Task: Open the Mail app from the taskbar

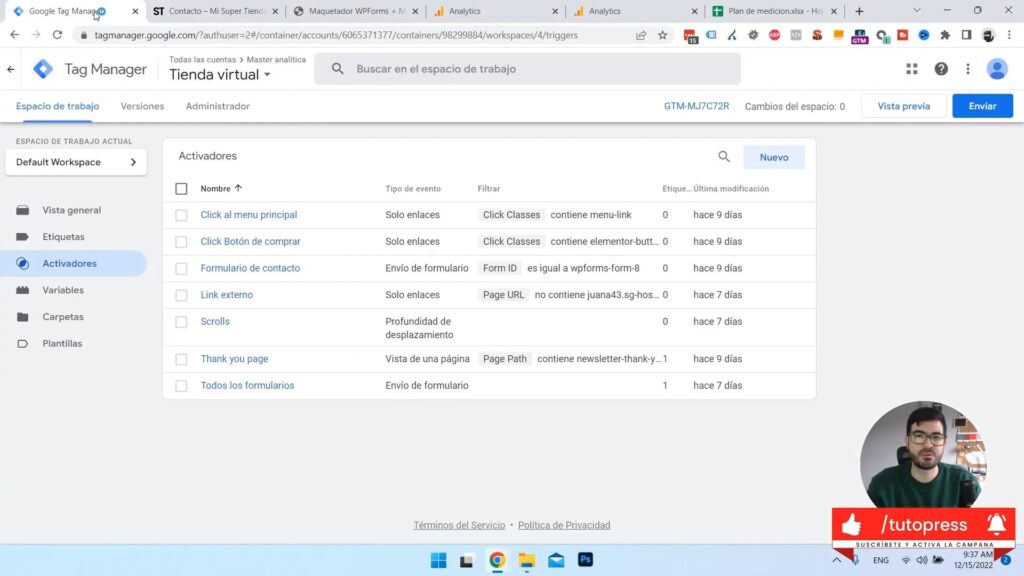Action: click(556, 560)
